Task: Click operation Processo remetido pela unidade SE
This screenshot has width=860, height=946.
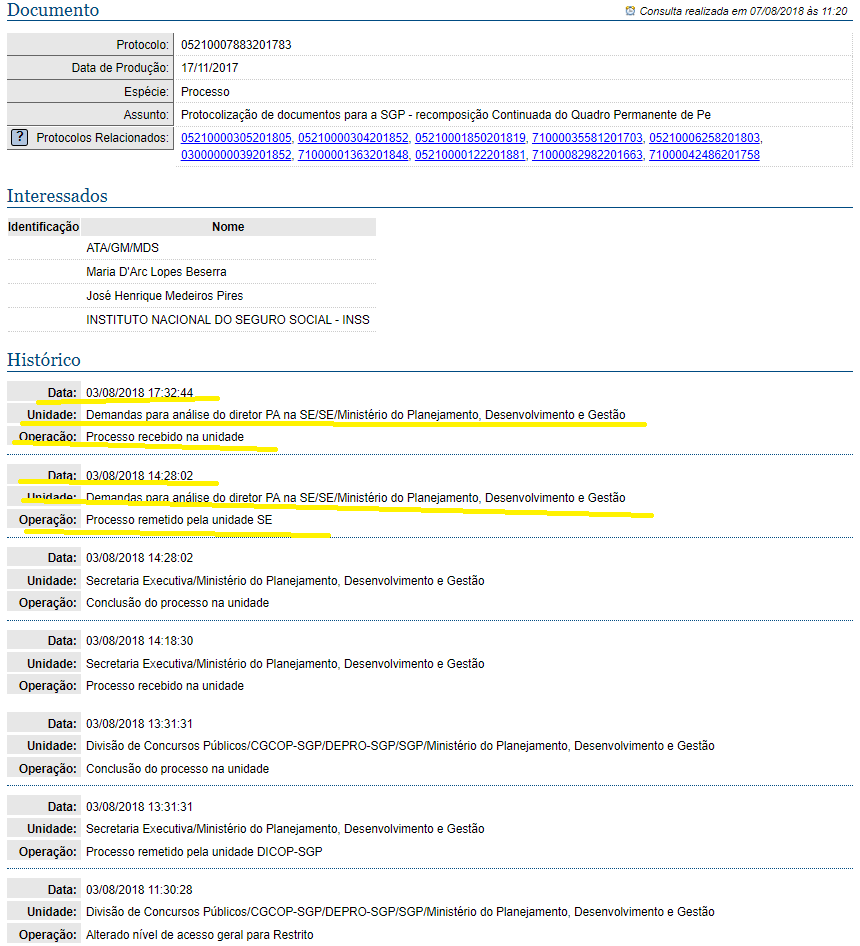Action: pyautogui.click(x=179, y=519)
